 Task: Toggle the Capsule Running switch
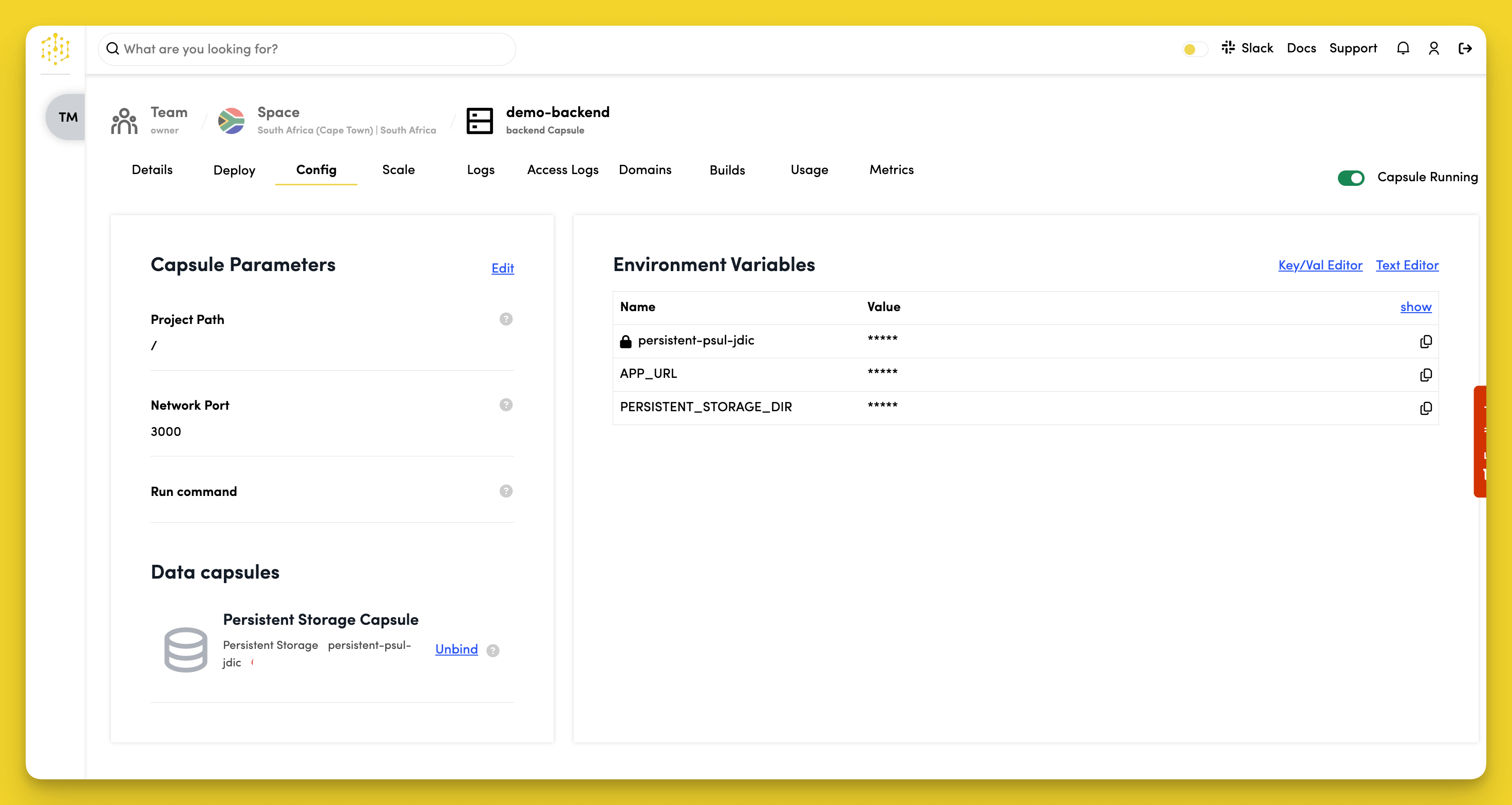coord(1351,177)
